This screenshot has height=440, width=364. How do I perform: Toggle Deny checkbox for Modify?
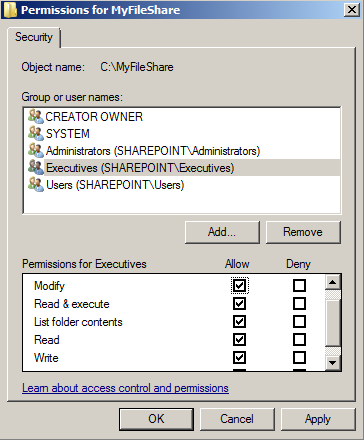(299, 286)
